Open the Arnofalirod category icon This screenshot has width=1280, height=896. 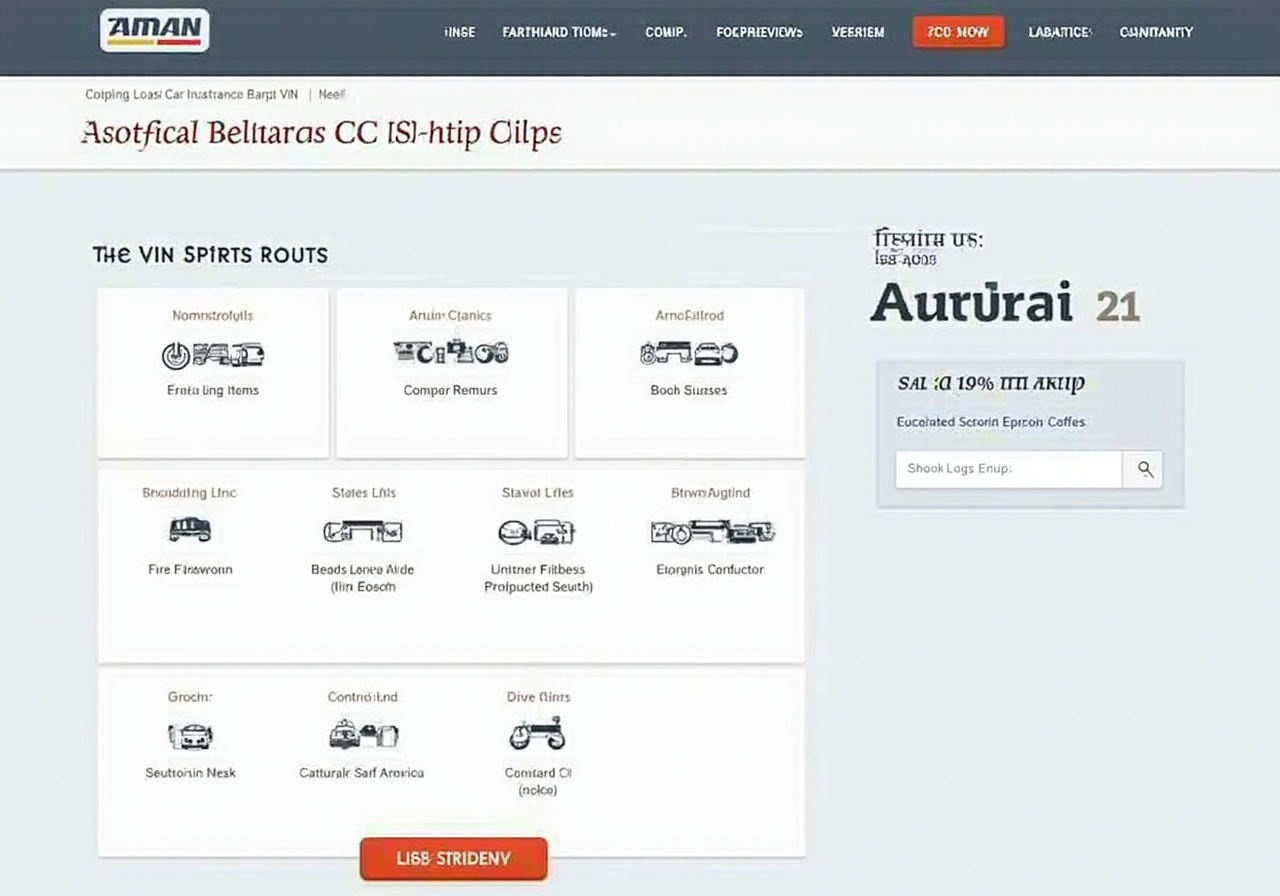point(688,352)
